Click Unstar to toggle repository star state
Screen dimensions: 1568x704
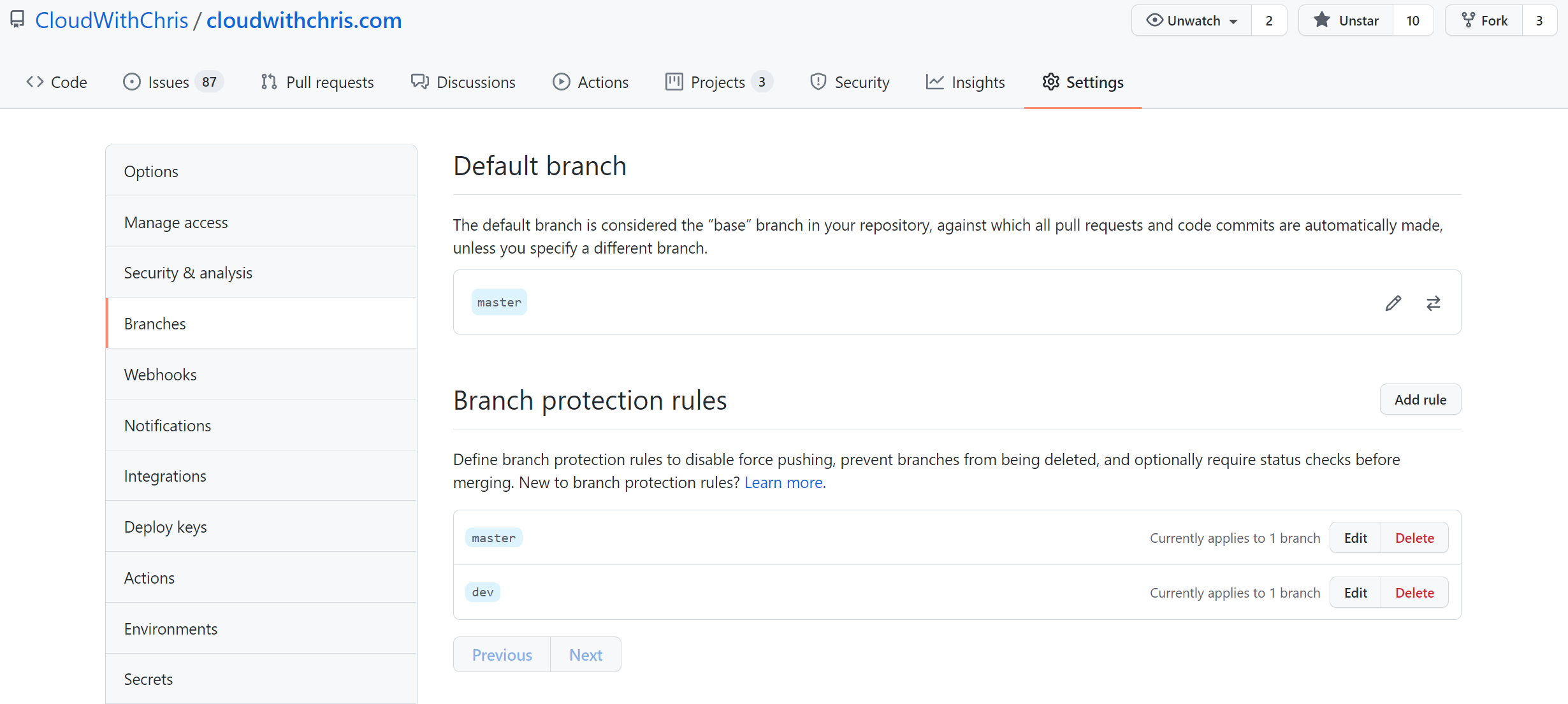coord(1360,20)
